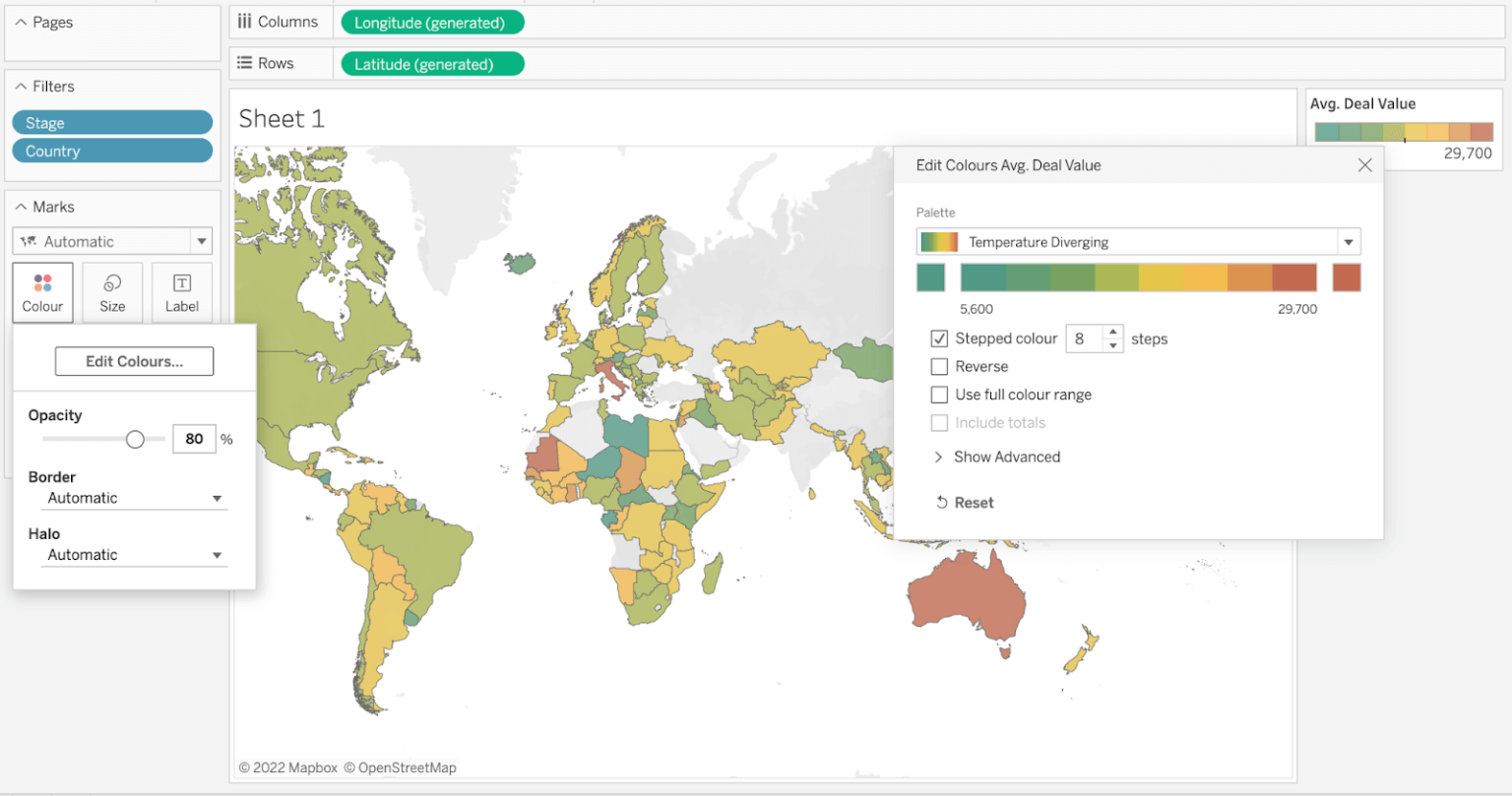The width and height of the screenshot is (1512, 796).
Task: Expand the Show Advanced section
Action: click(996, 457)
